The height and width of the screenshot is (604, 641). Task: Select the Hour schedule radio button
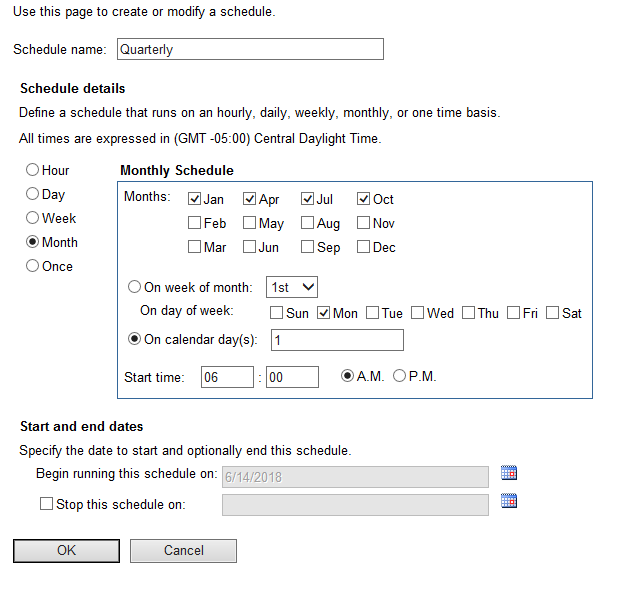tap(33, 171)
